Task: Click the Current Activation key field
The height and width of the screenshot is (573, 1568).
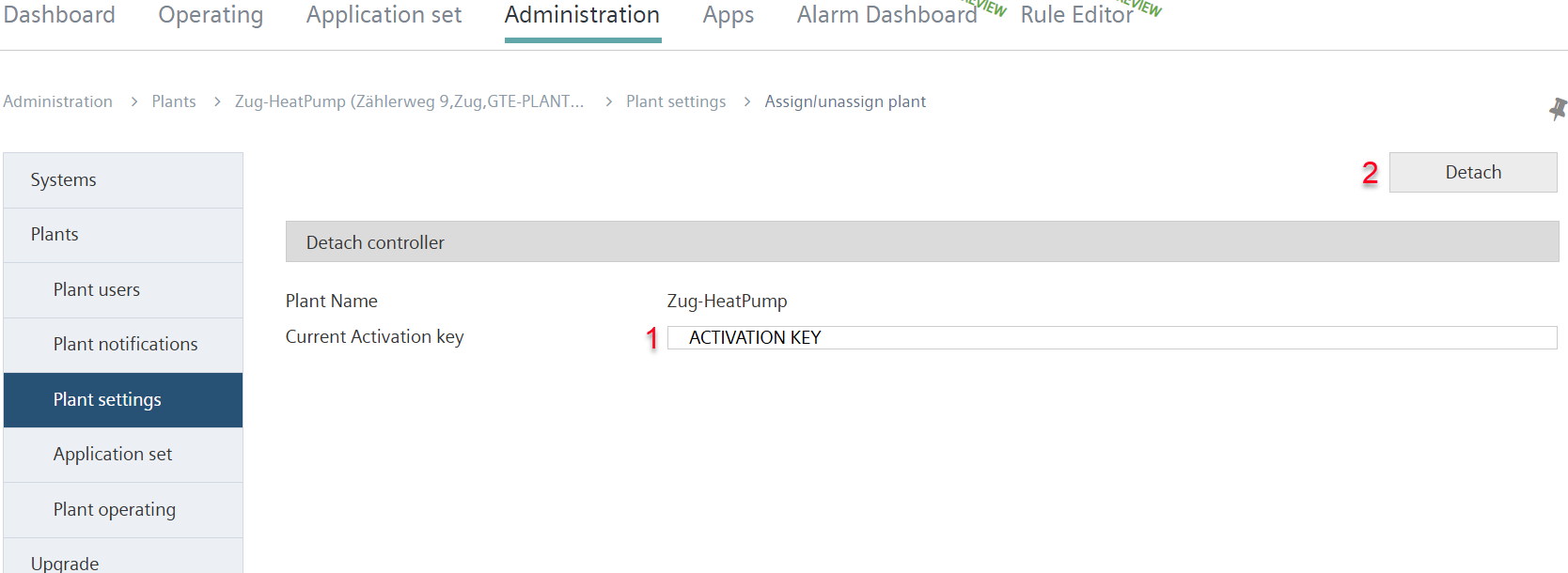Action: [1112, 337]
